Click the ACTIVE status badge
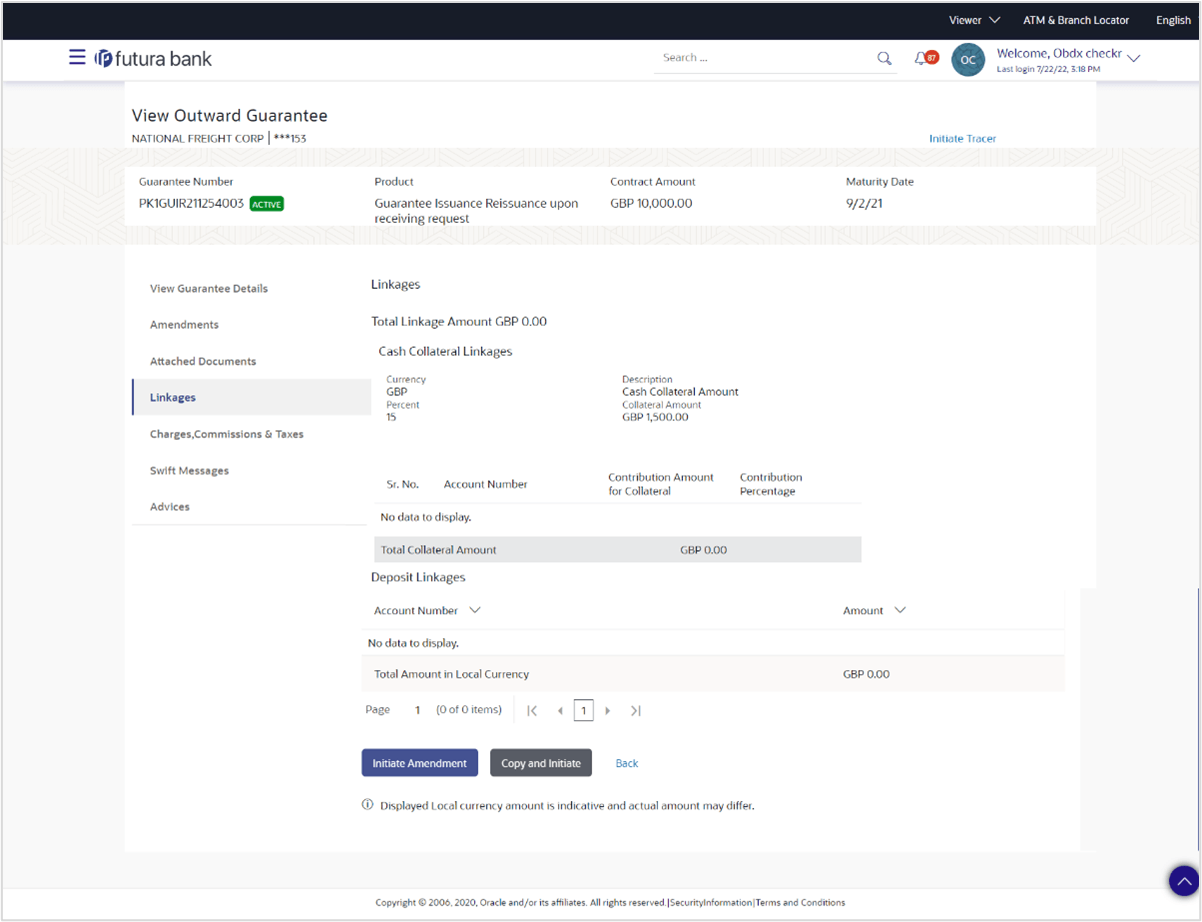Screen dimensions: 1202x922 point(266,204)
